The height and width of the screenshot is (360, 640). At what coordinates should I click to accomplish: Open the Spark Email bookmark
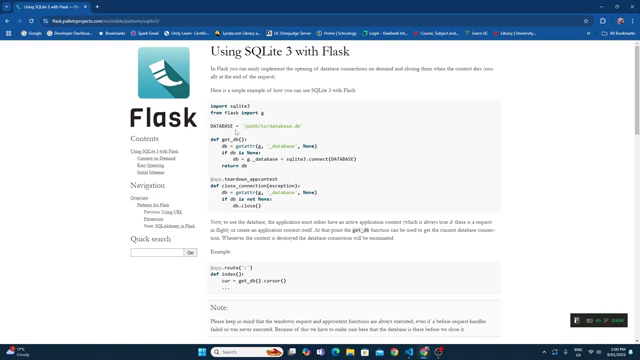[x=144, y=33]
